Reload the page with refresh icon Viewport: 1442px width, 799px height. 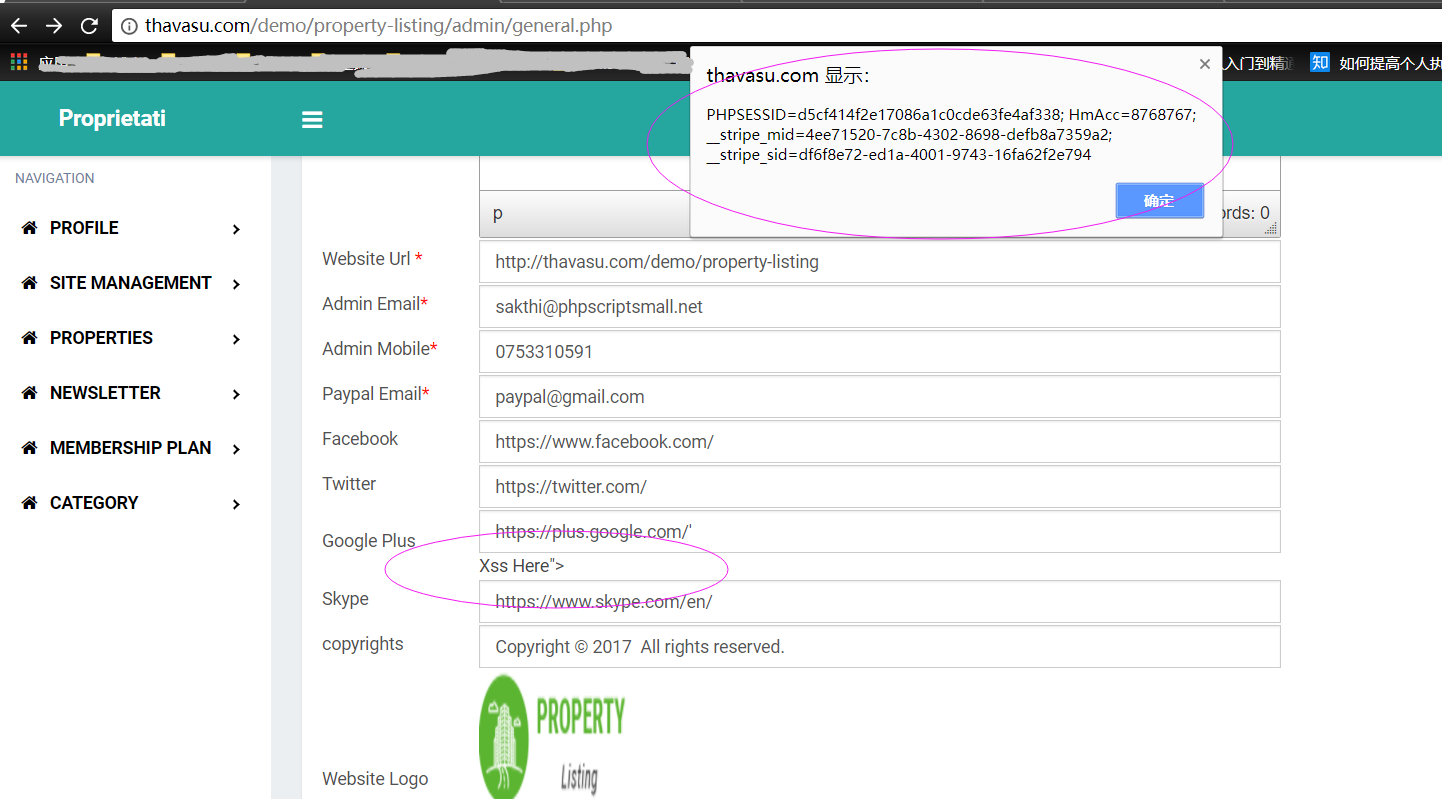[x=89, y=26]
